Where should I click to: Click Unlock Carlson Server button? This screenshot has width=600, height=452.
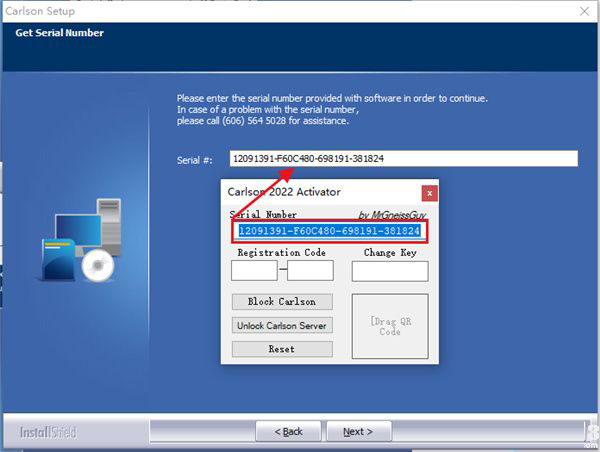point(282,325)
